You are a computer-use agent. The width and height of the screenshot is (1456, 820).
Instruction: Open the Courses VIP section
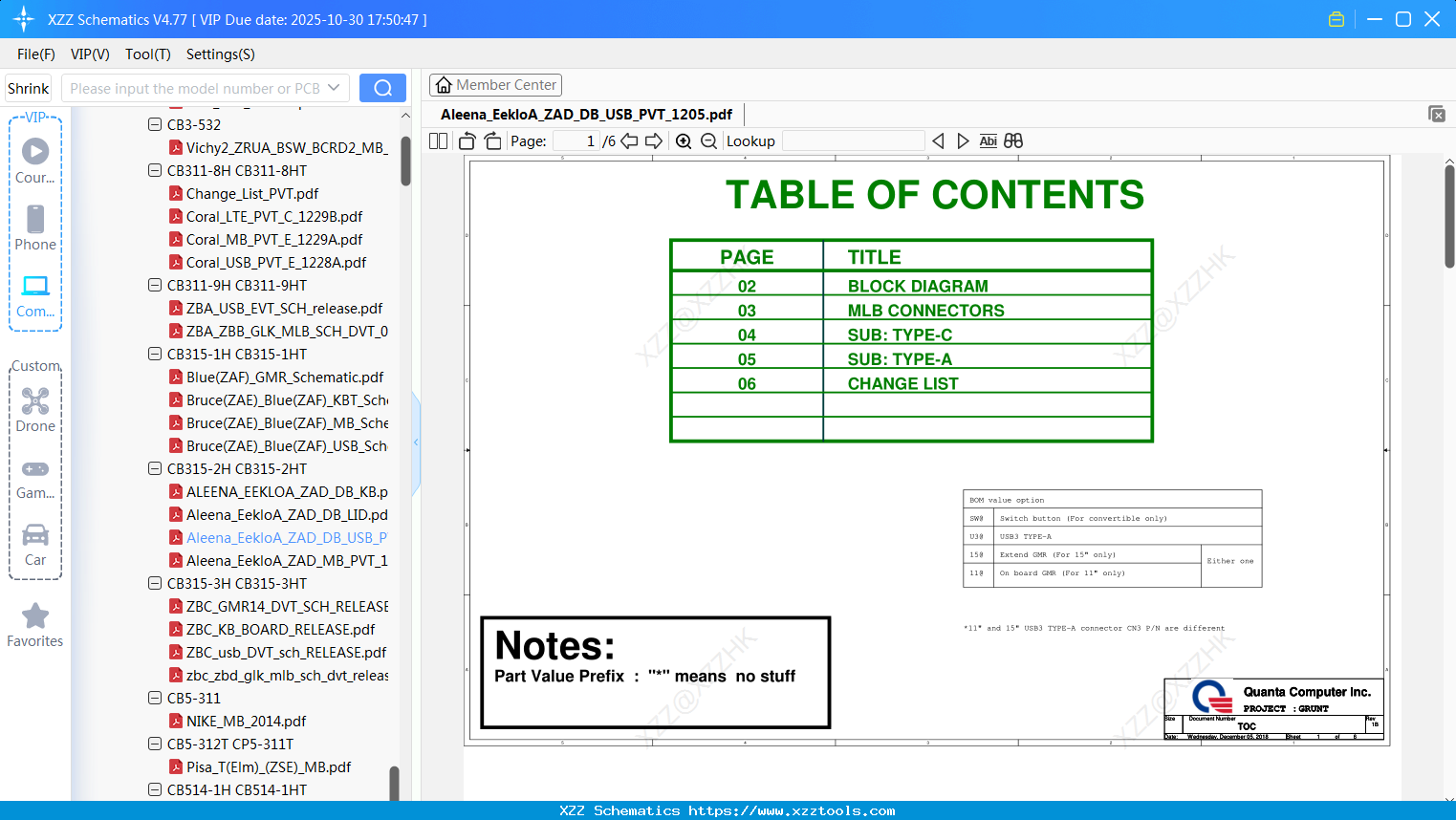pos(35,162)
